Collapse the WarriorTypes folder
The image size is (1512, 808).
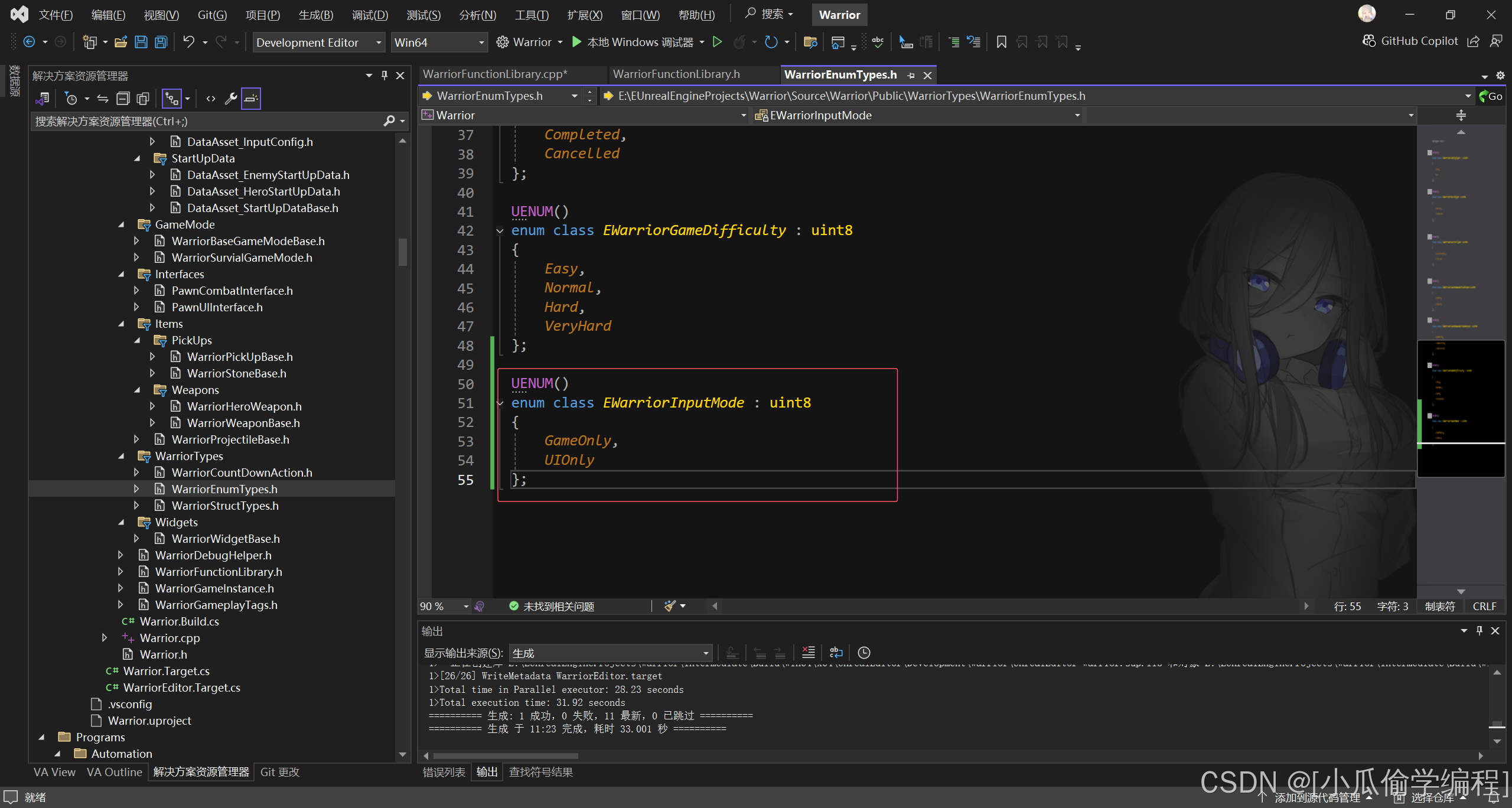tap(122, 456)
